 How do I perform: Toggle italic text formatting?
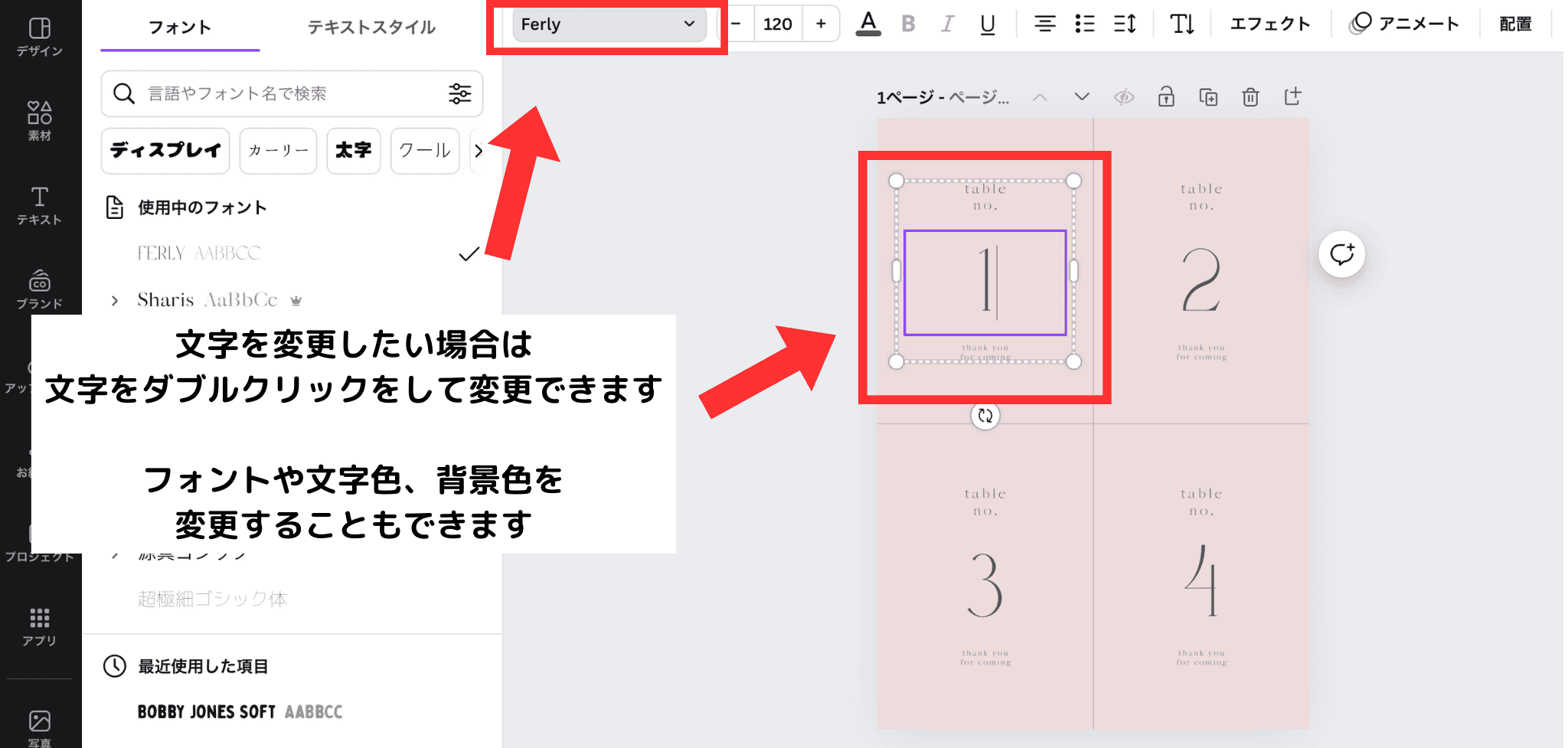coord(948,24)
